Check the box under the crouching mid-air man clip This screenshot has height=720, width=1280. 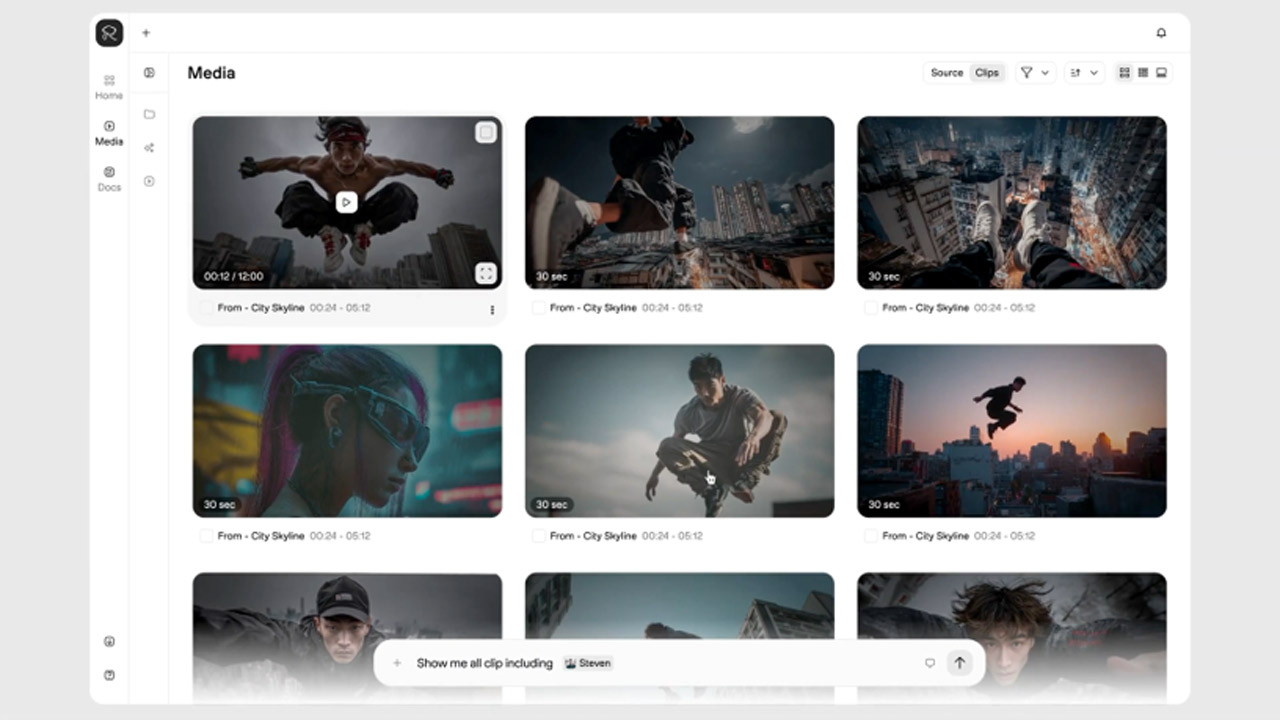(538, 536)
